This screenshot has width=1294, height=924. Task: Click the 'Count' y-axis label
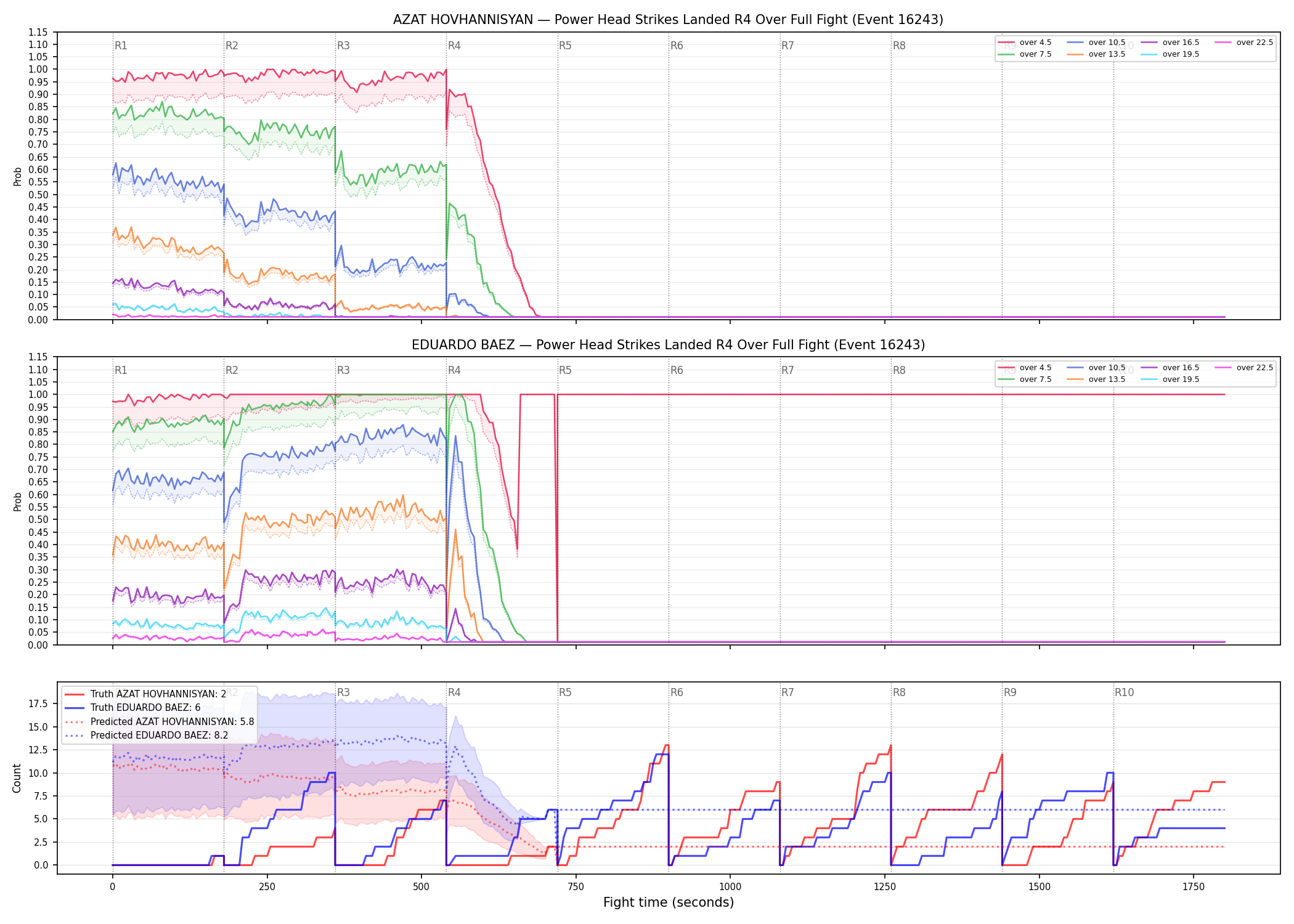coord(17,778)
